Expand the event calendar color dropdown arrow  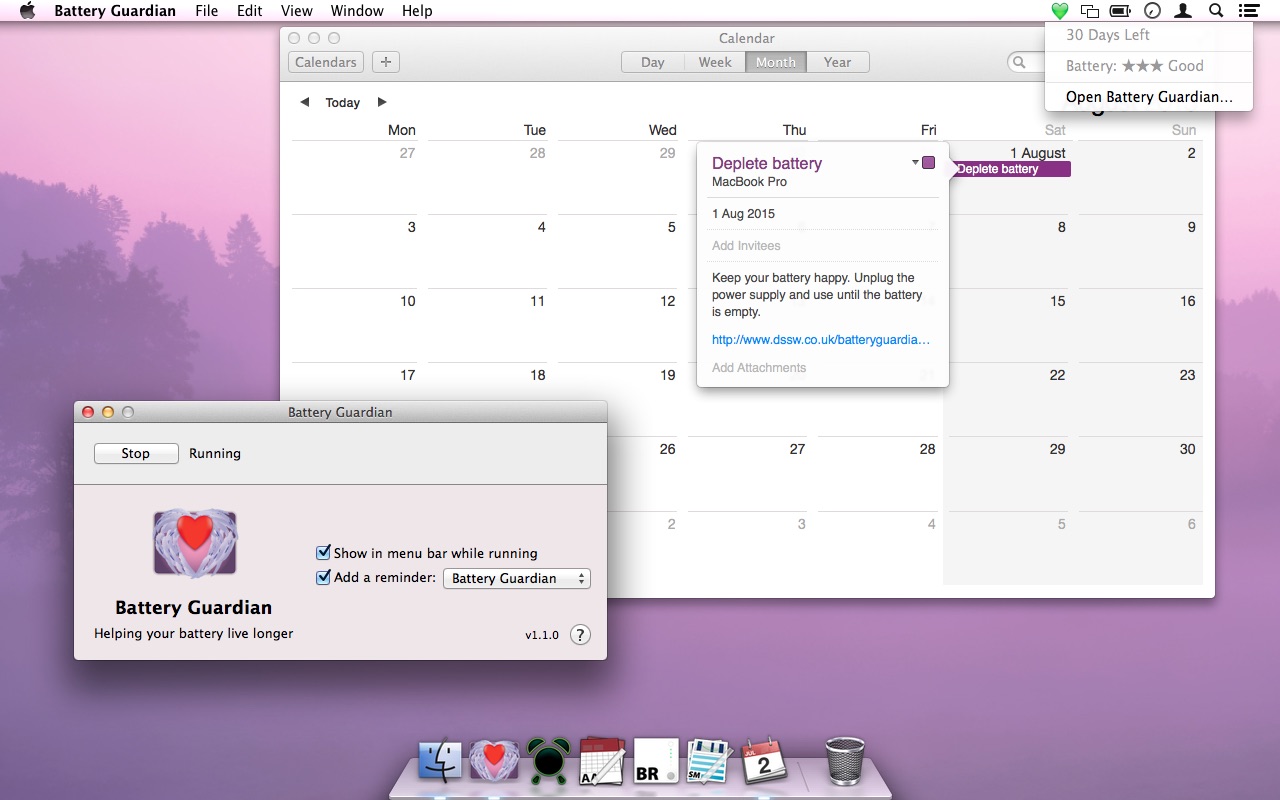[x=915, y=162]
